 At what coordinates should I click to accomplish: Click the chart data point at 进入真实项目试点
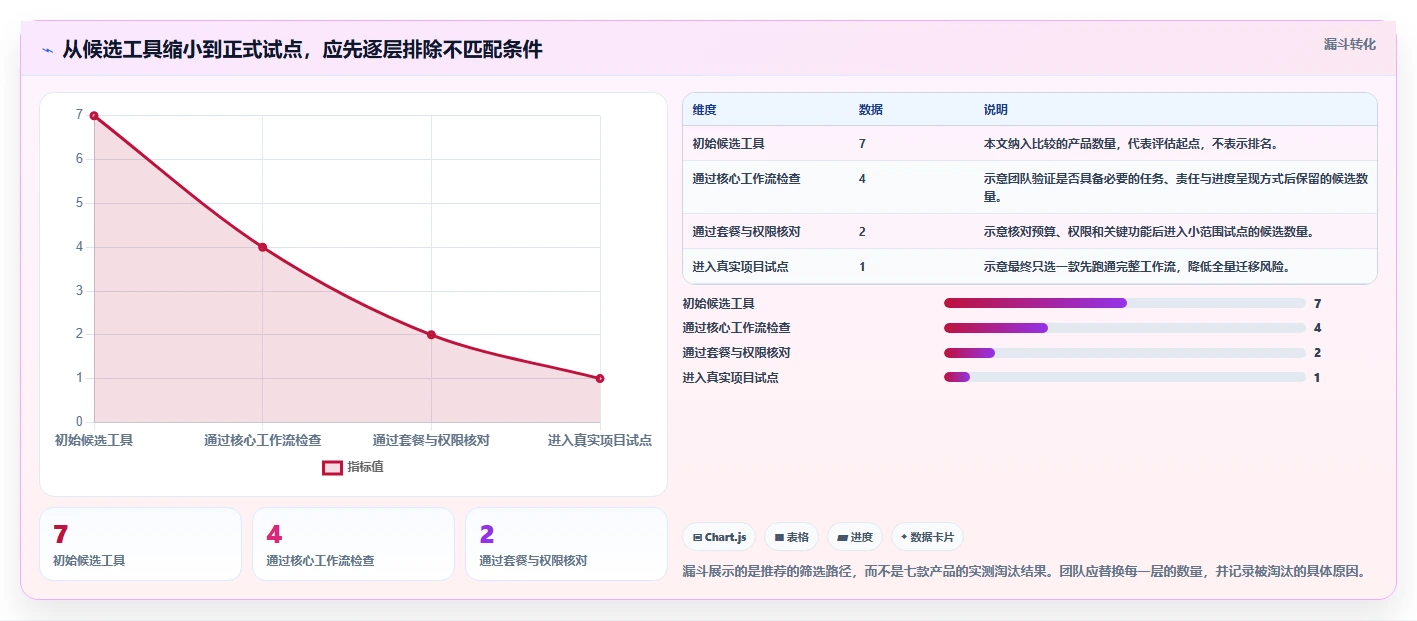600,378
